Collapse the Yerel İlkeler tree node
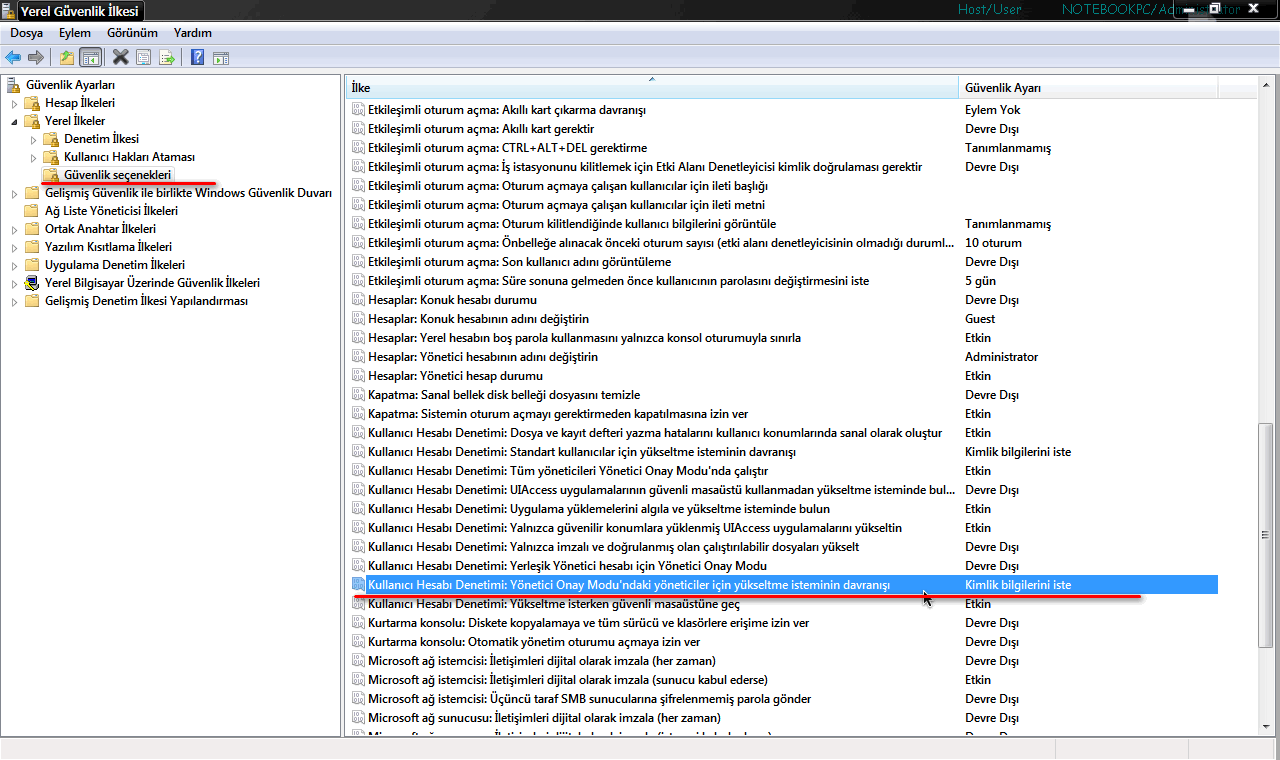The height and width of the screenshot is (760, 1280). (14, 121)
